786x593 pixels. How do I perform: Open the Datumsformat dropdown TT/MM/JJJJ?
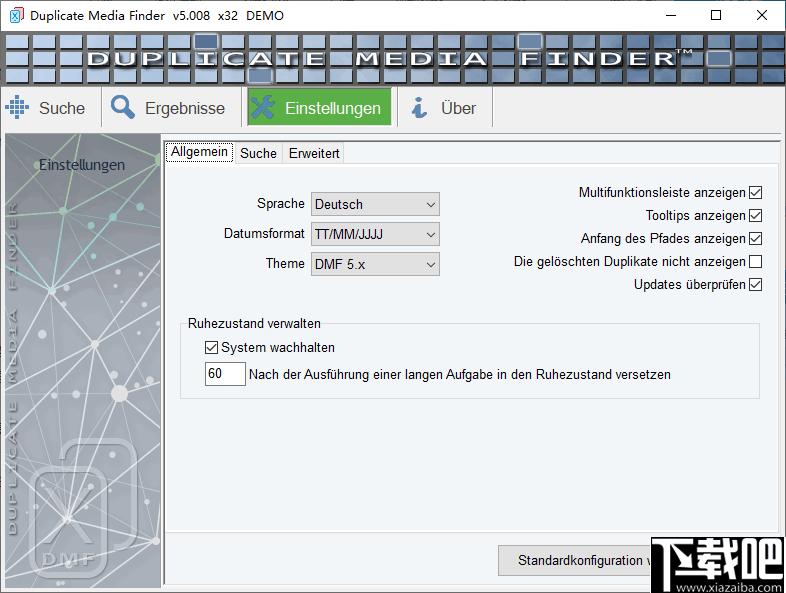(375, 234)
